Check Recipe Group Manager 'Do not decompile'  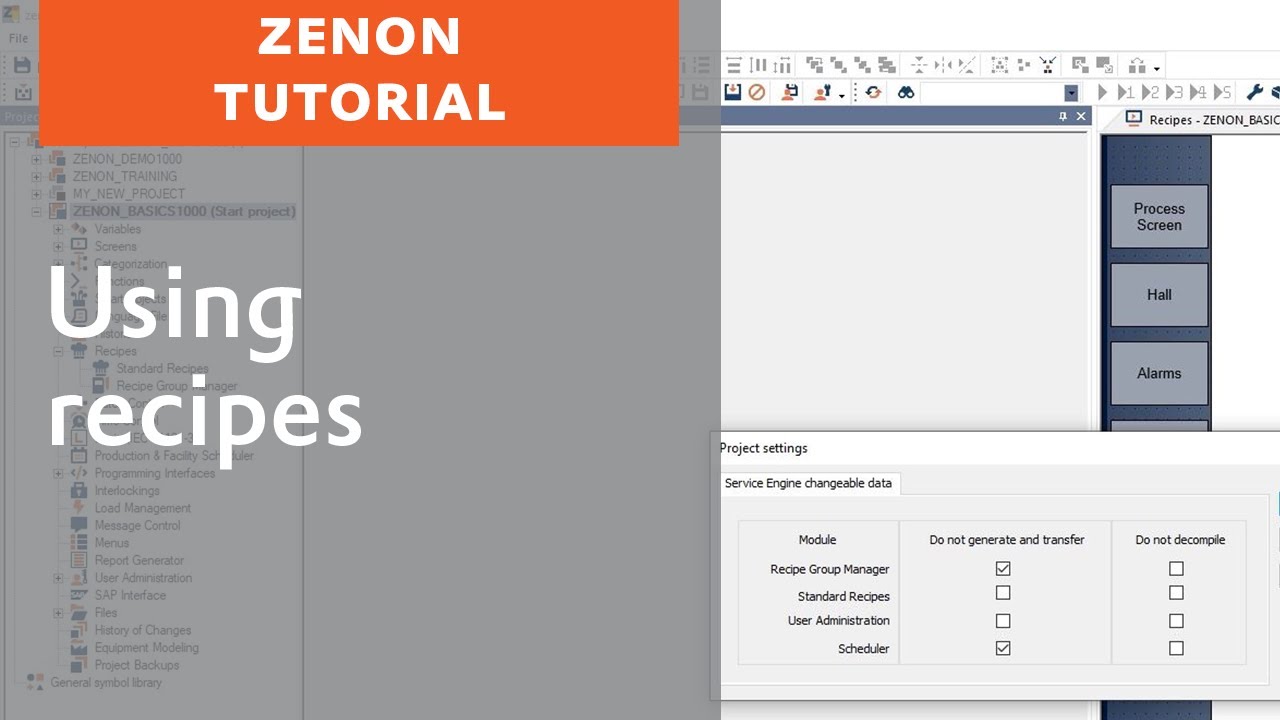pyautogui.click(x=1176, y=569)
